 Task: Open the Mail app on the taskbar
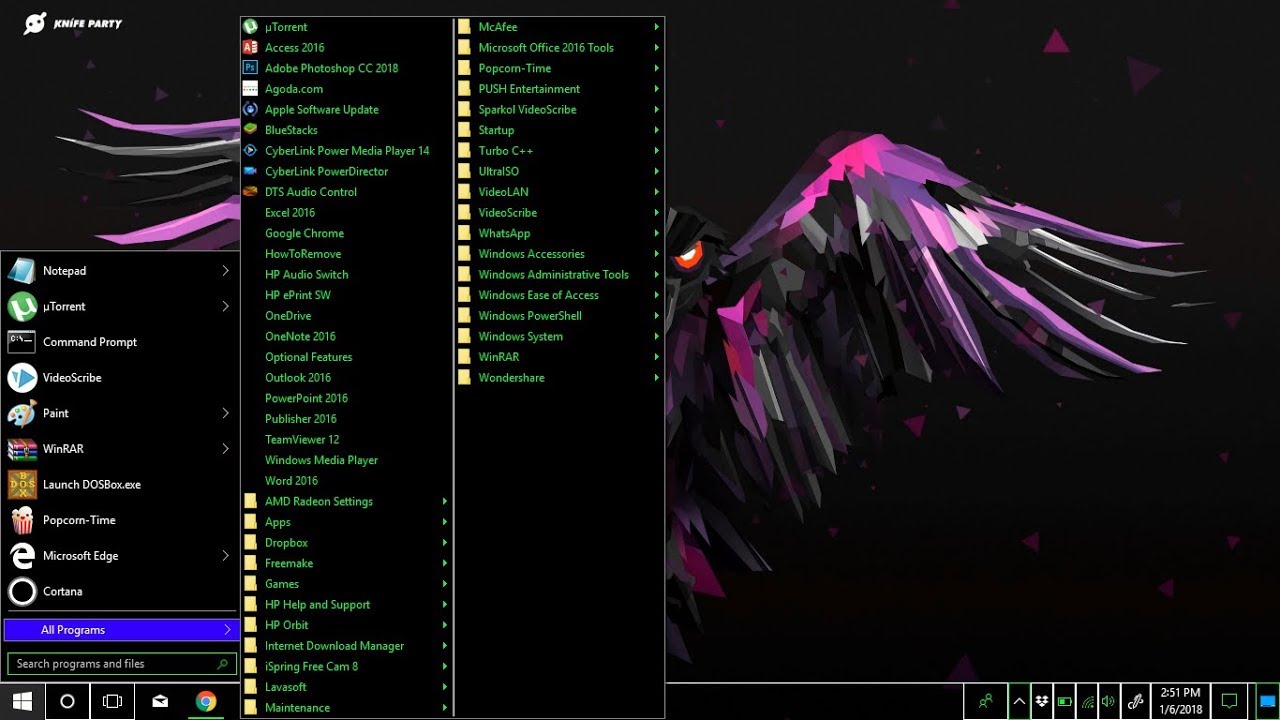tap(160, 701)
